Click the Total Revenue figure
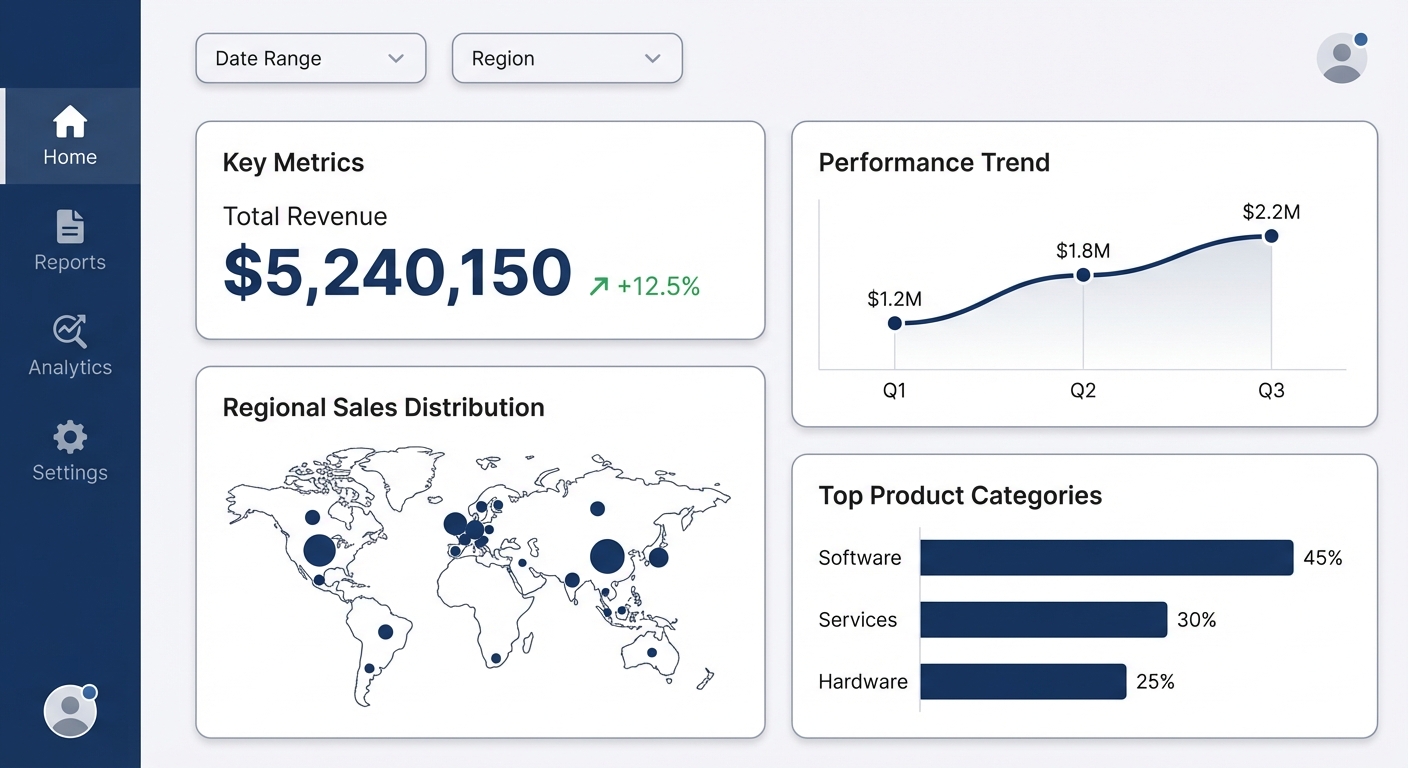 click(x=397, y=272)
